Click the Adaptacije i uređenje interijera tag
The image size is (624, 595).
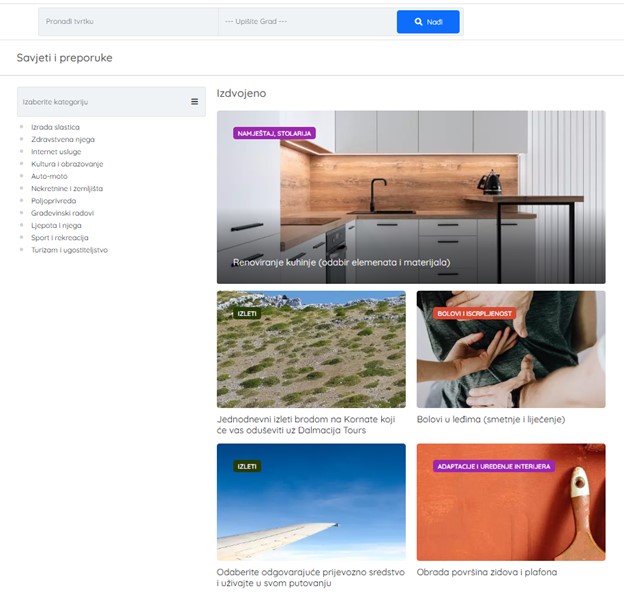pos(494,466)
